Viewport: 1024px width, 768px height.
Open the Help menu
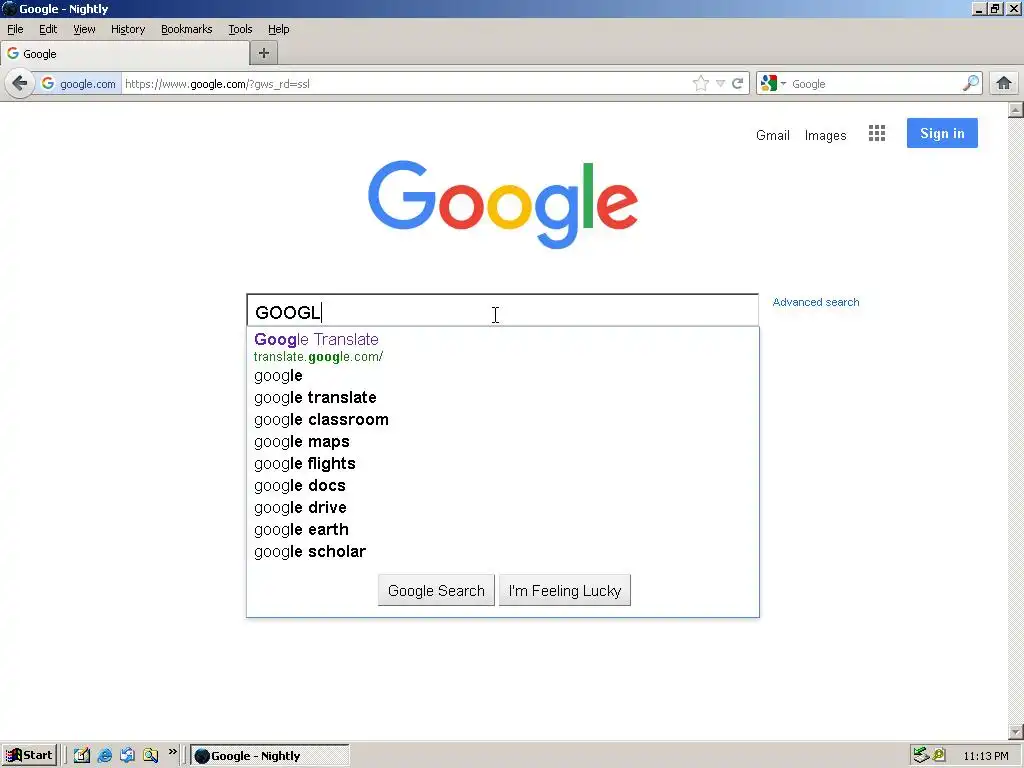click(x=279, y=29)
